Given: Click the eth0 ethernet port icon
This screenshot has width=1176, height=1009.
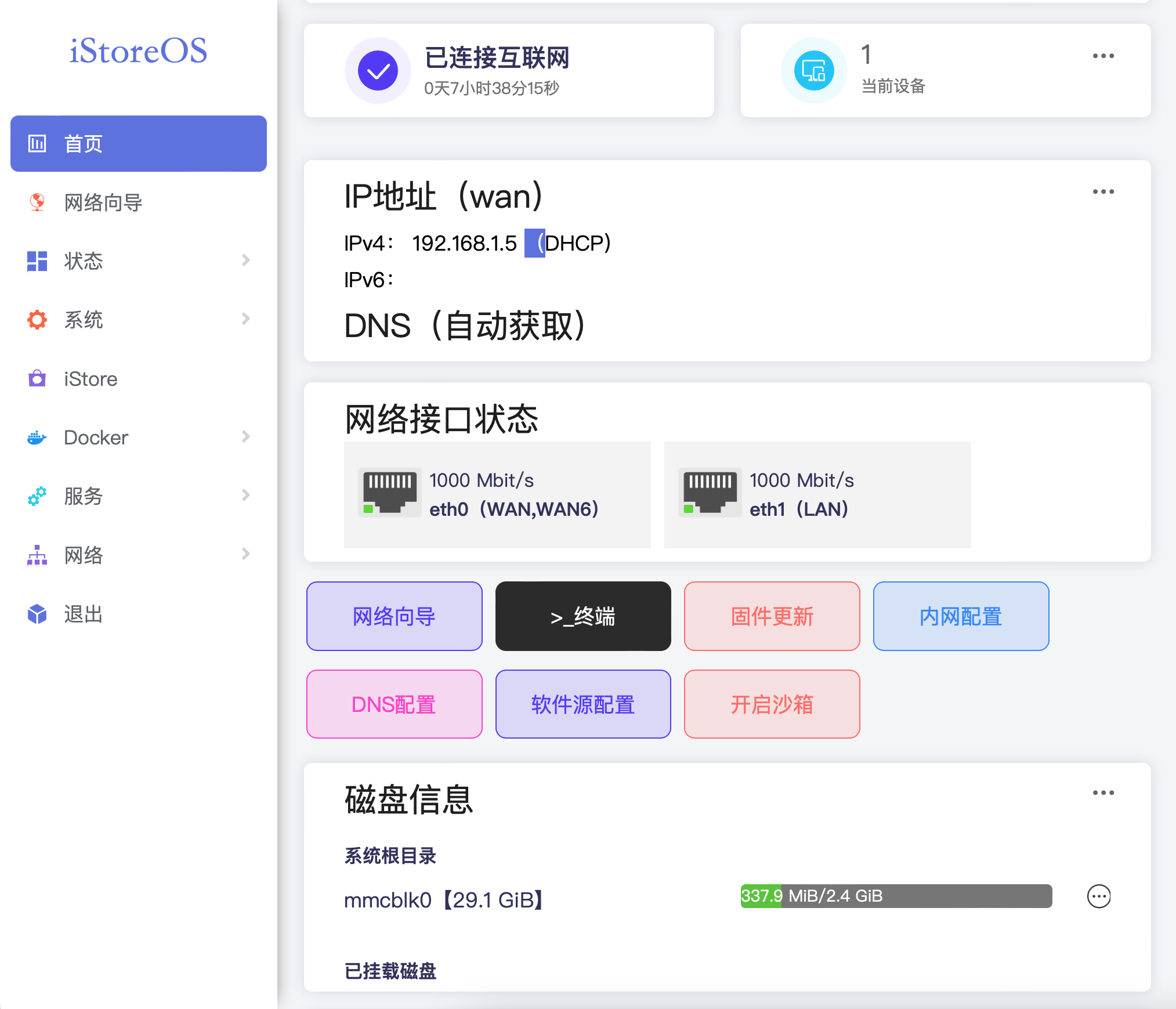Looking at the screenshot, I should tap(390, 492).
